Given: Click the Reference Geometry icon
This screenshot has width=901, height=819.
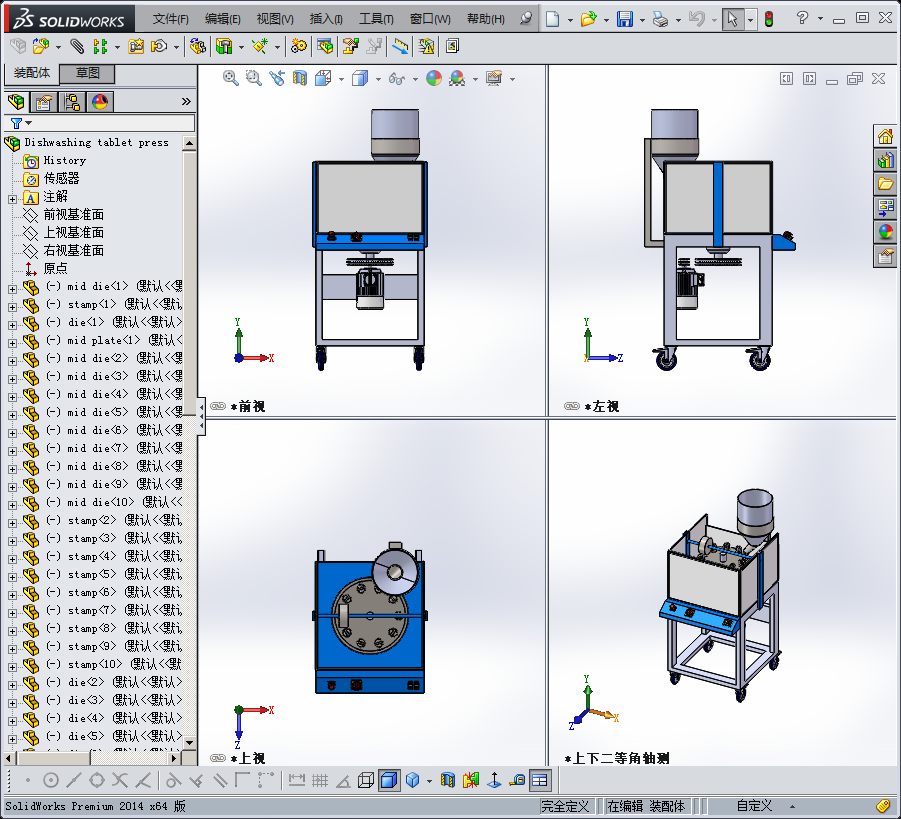Looking at the screenshot, I should coord(260,46).
